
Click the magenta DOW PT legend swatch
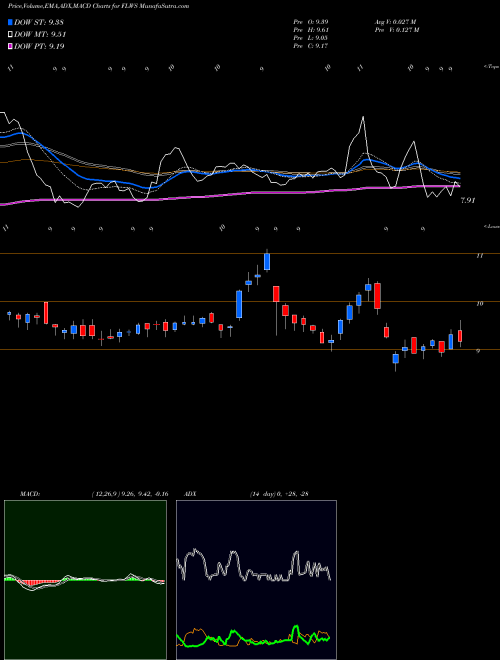11,46
